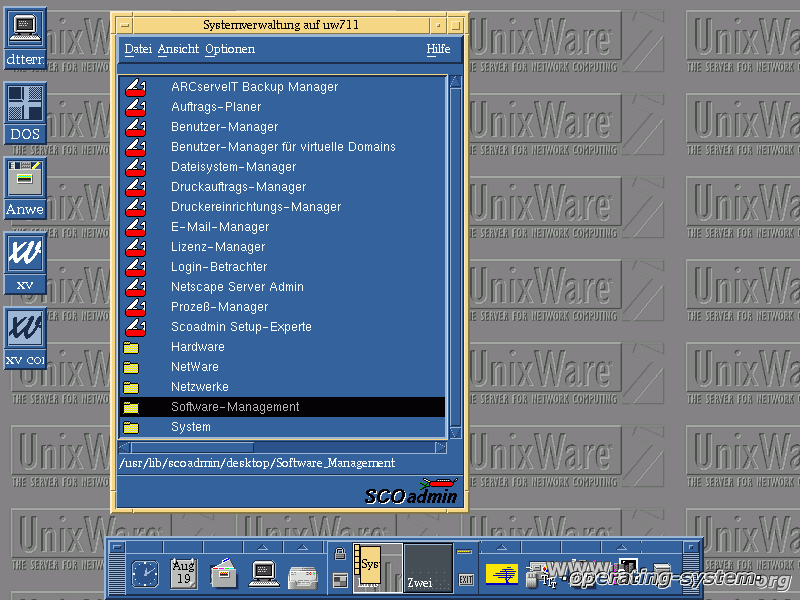The width and height of the screenshot is (800, 600).
Task: Expand subpanel arrow above SCO logo
Action: point(502,547)
